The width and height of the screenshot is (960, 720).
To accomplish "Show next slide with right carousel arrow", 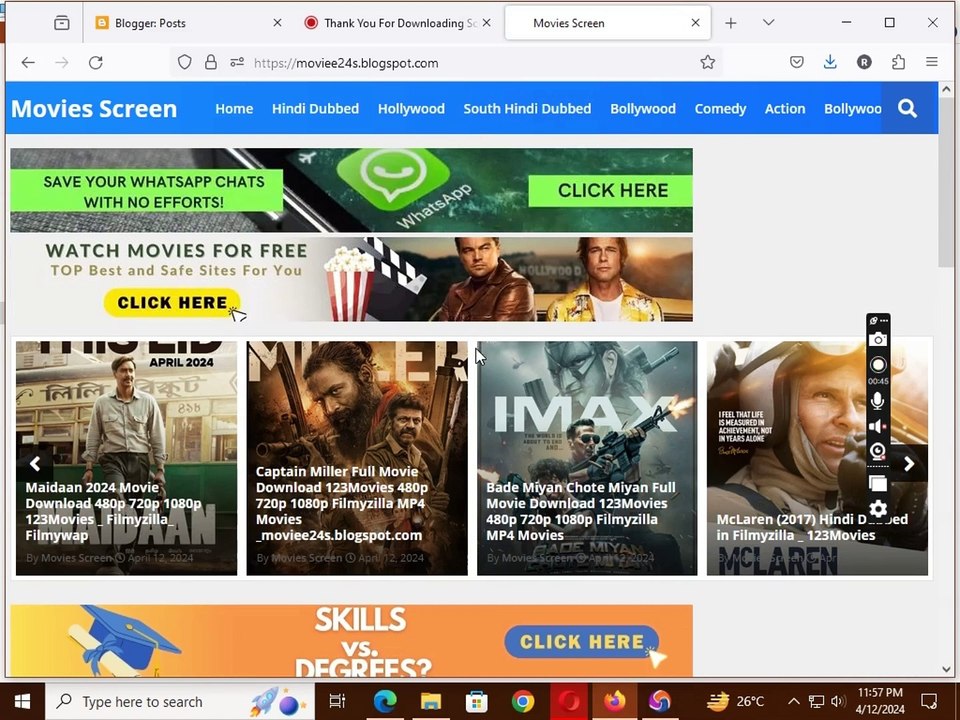I will [x=909, y=464].
